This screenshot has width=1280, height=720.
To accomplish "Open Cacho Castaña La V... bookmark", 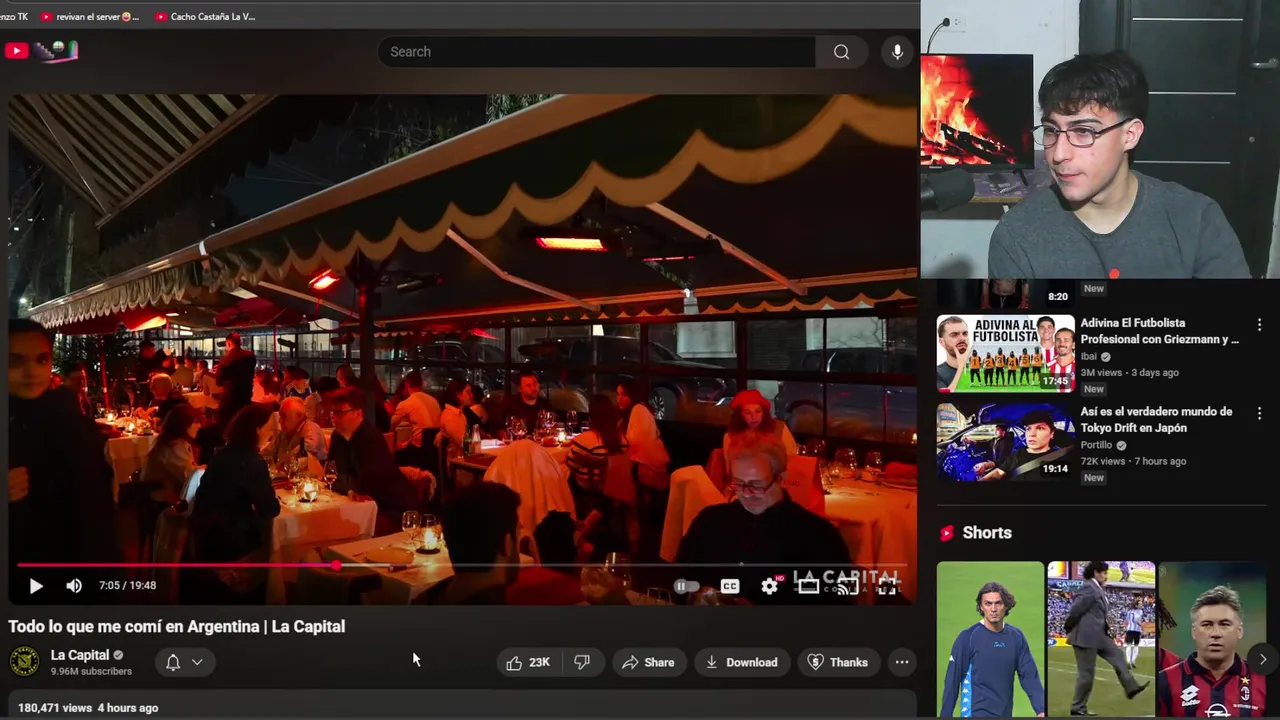I will coord(205,17).
